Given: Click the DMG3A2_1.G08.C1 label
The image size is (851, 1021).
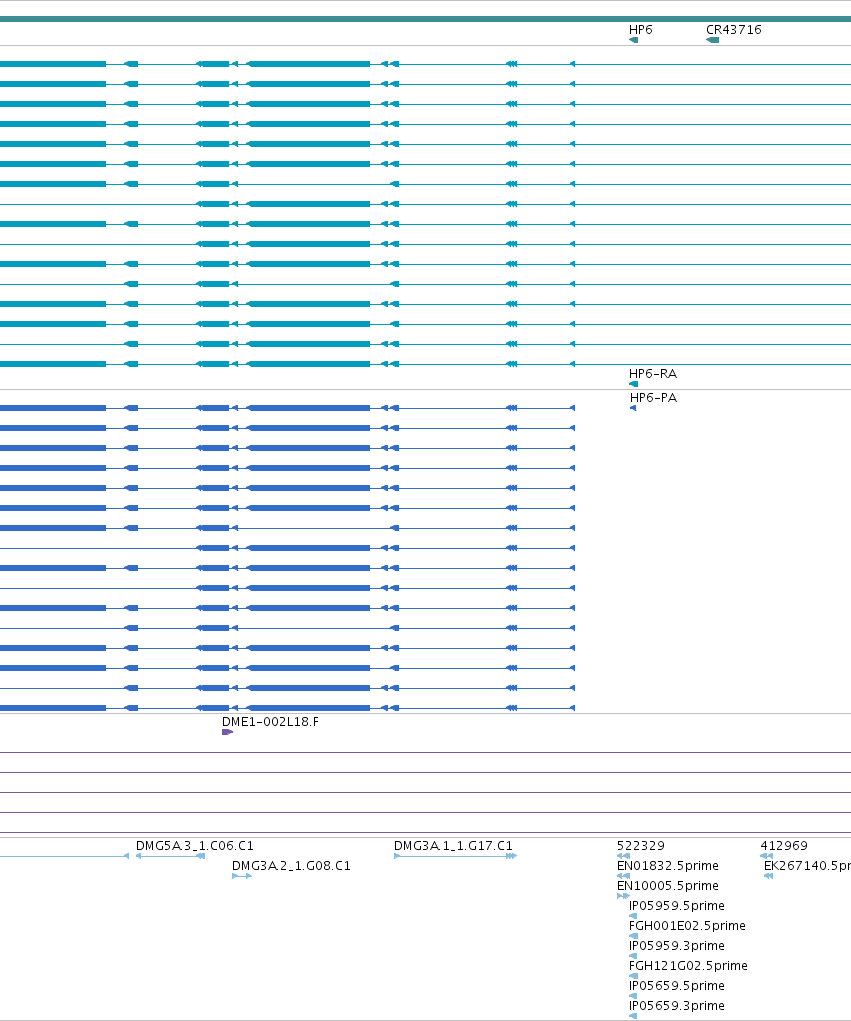Looking at the screenshot, I should (x=291, y=866).
